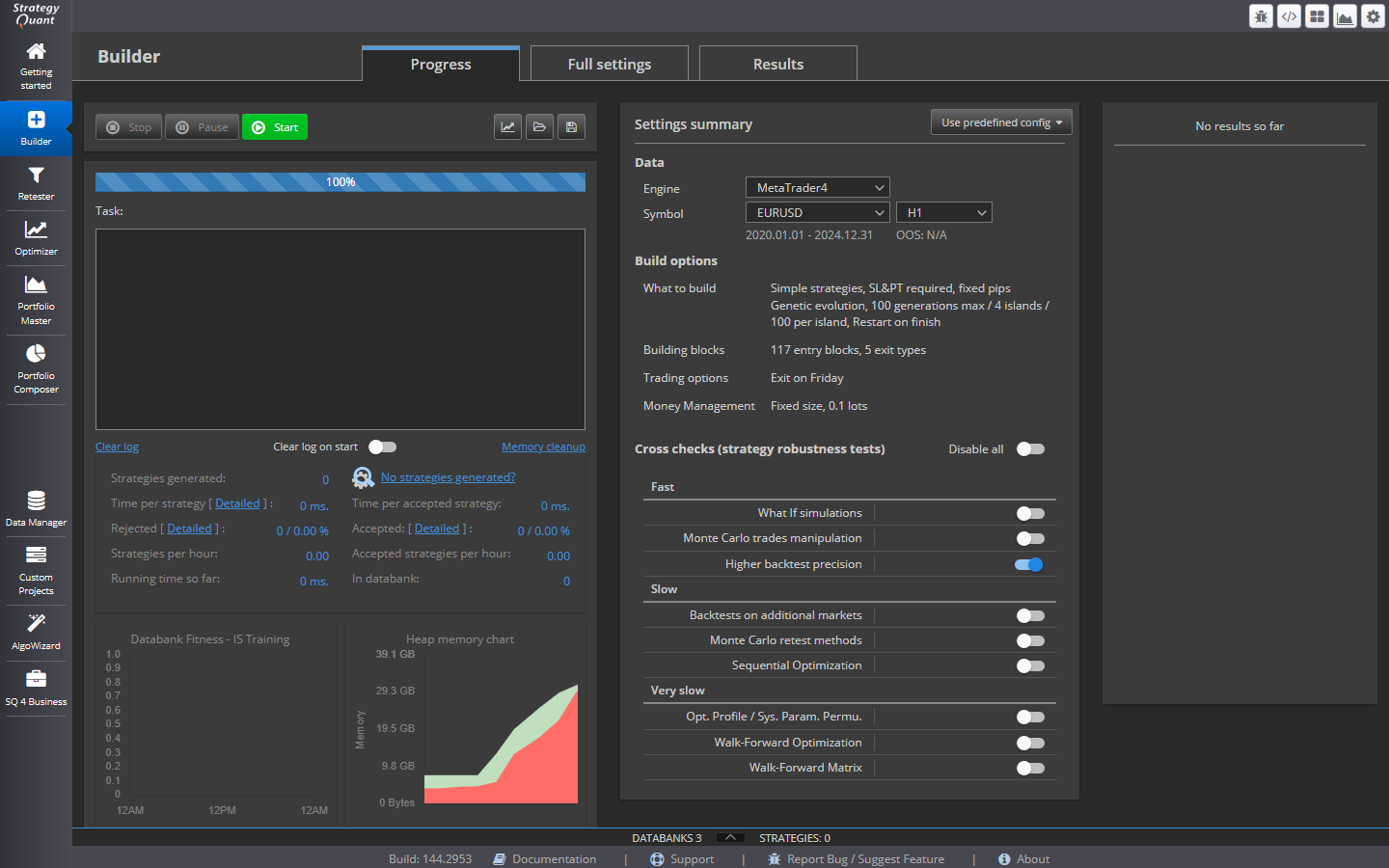Switch to the Full settings tab

(610, 64)
